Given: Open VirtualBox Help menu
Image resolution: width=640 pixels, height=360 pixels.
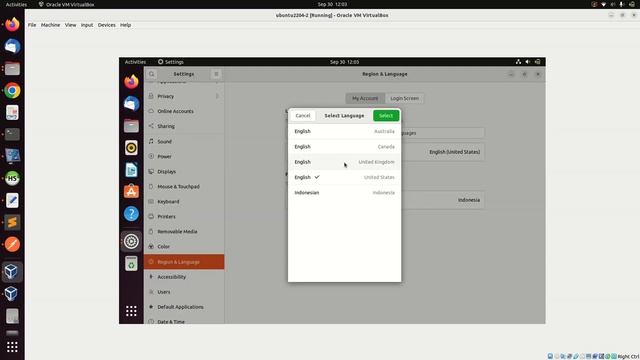Looking at the screenshot, I should 125,25.
